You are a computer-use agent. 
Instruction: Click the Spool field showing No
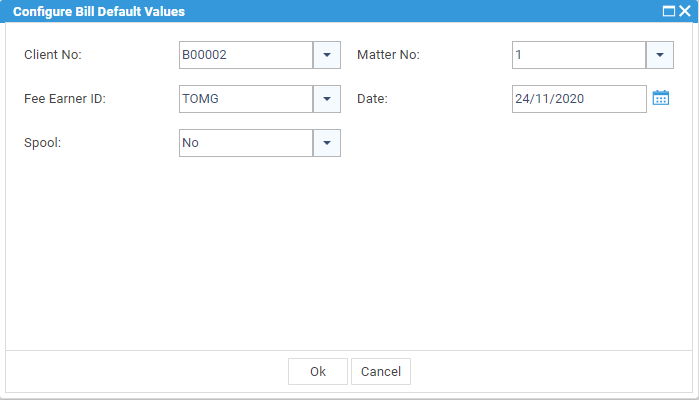pos(246,143)
